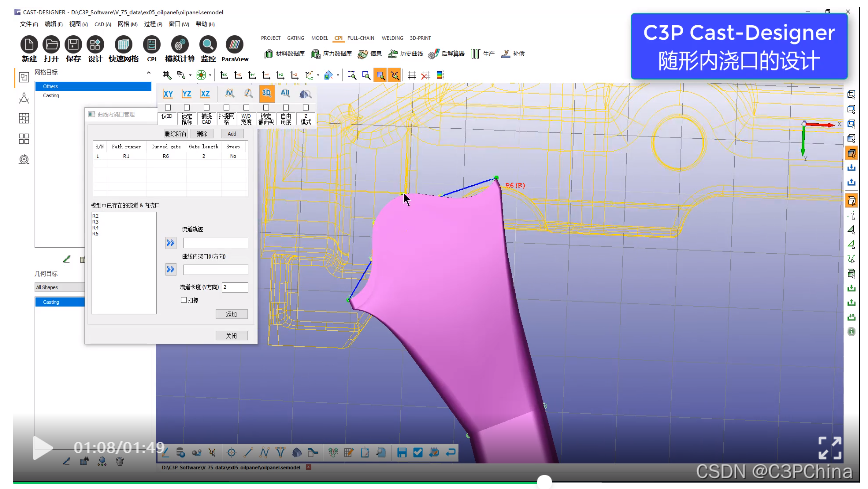Switch to the GATING tab
Screen dimensions: 868x489
(x=296, y=38)
